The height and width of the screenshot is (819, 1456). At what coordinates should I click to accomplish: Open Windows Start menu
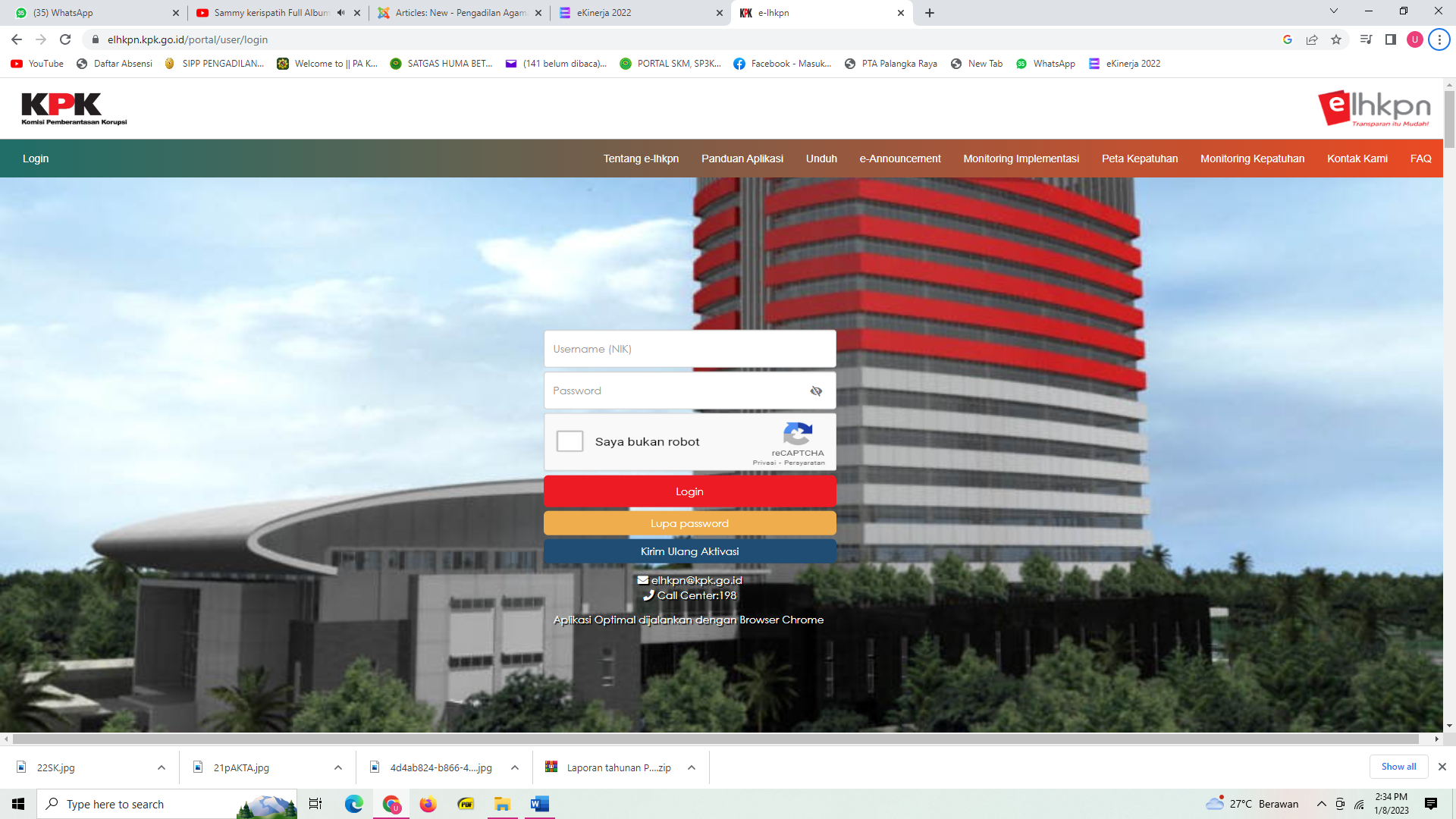[x=18, y=804]
